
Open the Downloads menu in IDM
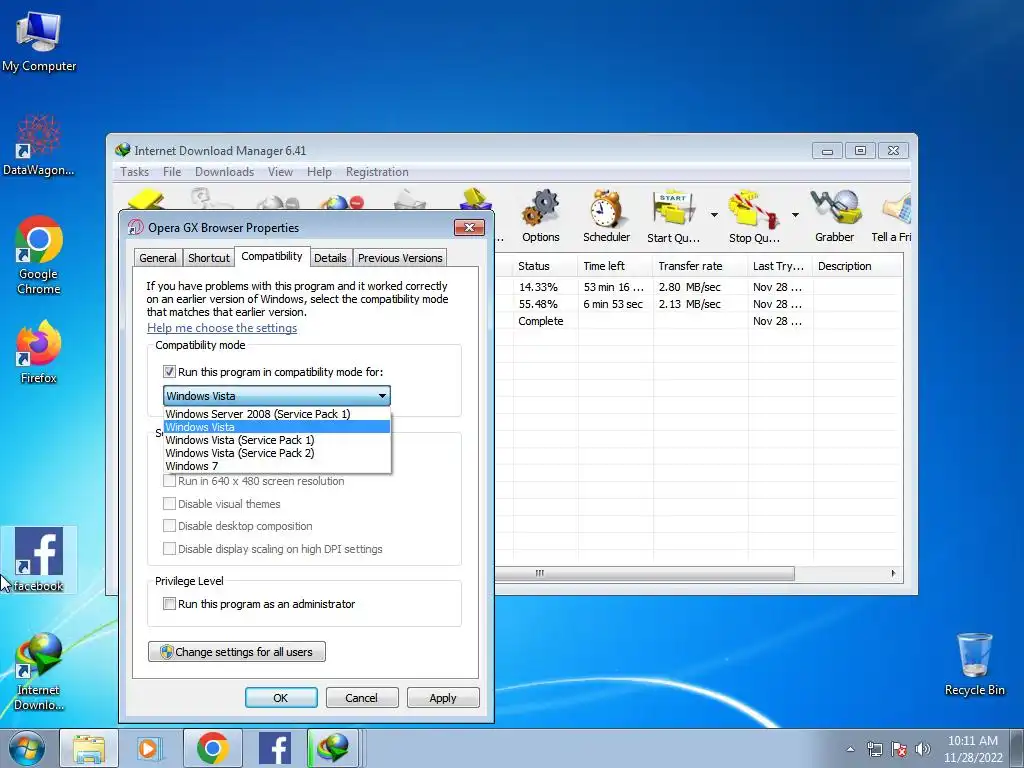click(x=224, y=172)
